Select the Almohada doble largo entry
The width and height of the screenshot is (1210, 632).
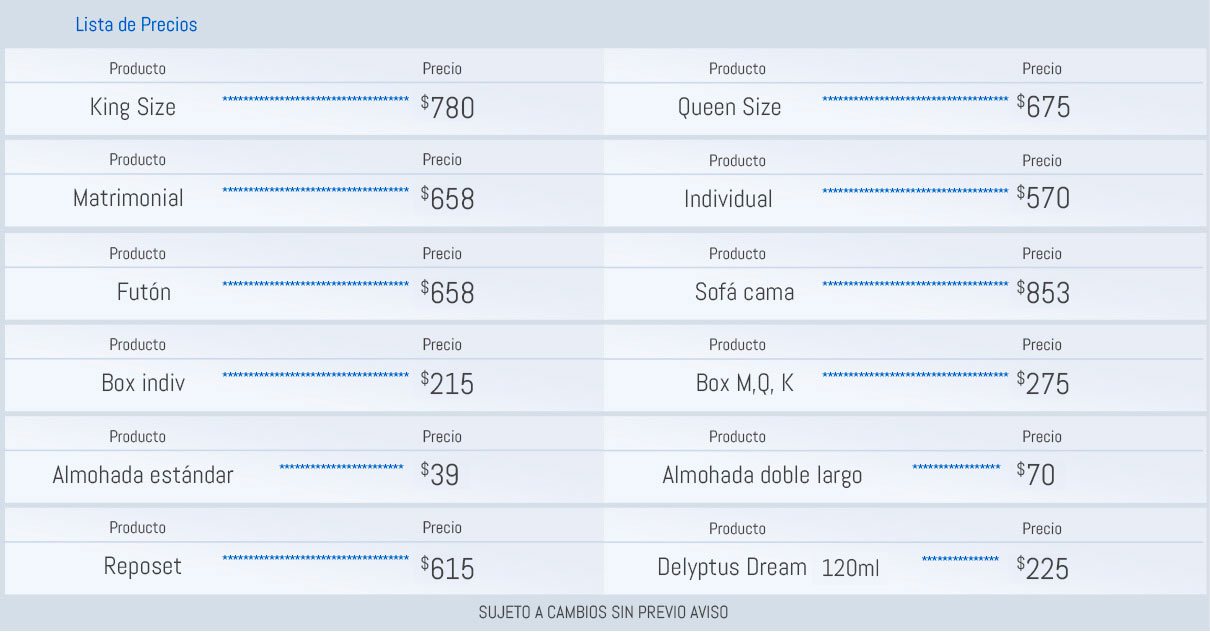point(762,475)
